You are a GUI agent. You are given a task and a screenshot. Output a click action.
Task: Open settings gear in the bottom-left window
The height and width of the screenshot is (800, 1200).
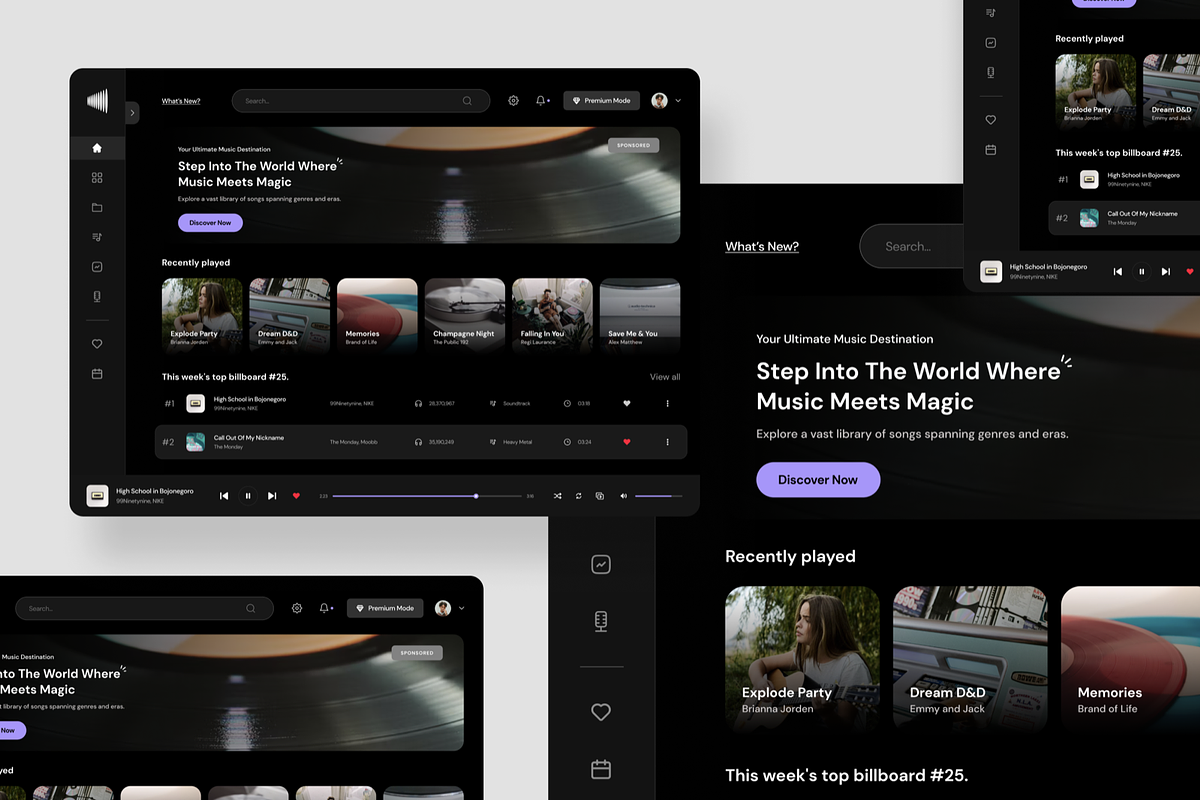[297, 608]
